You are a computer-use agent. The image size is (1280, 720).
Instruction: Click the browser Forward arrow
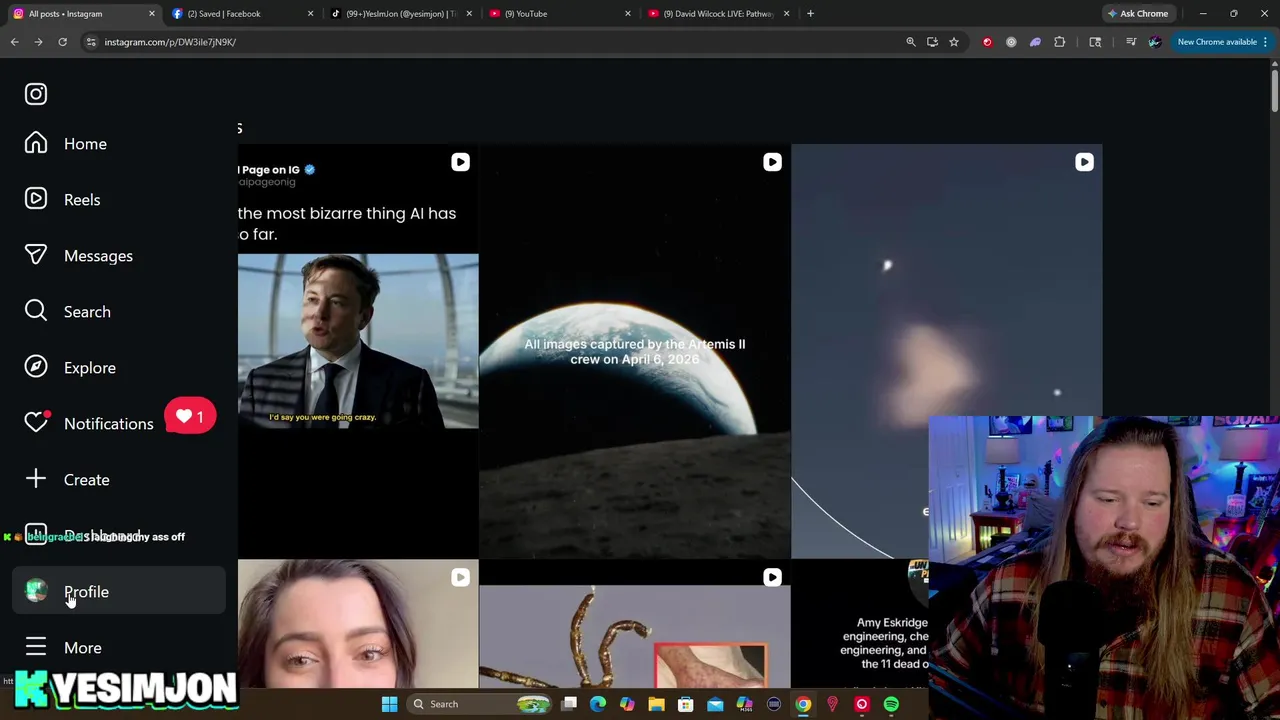click(38, 42)
